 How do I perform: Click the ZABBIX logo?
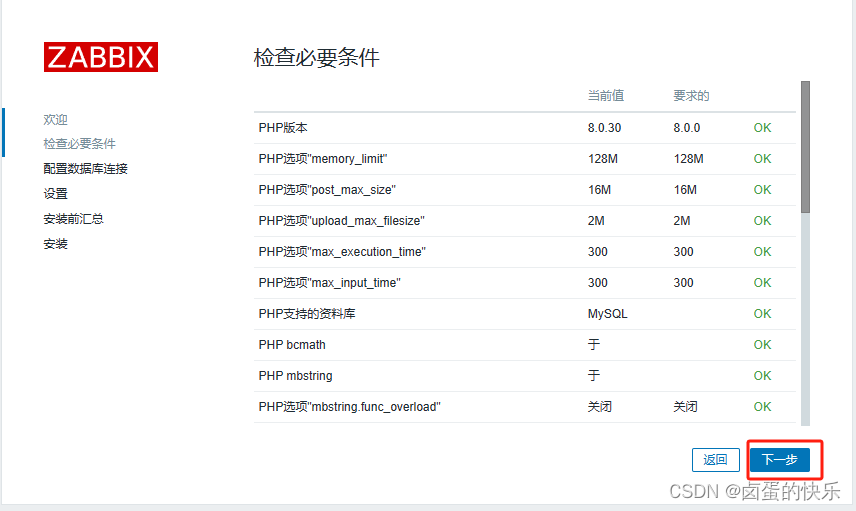click(x=101, y=57)
